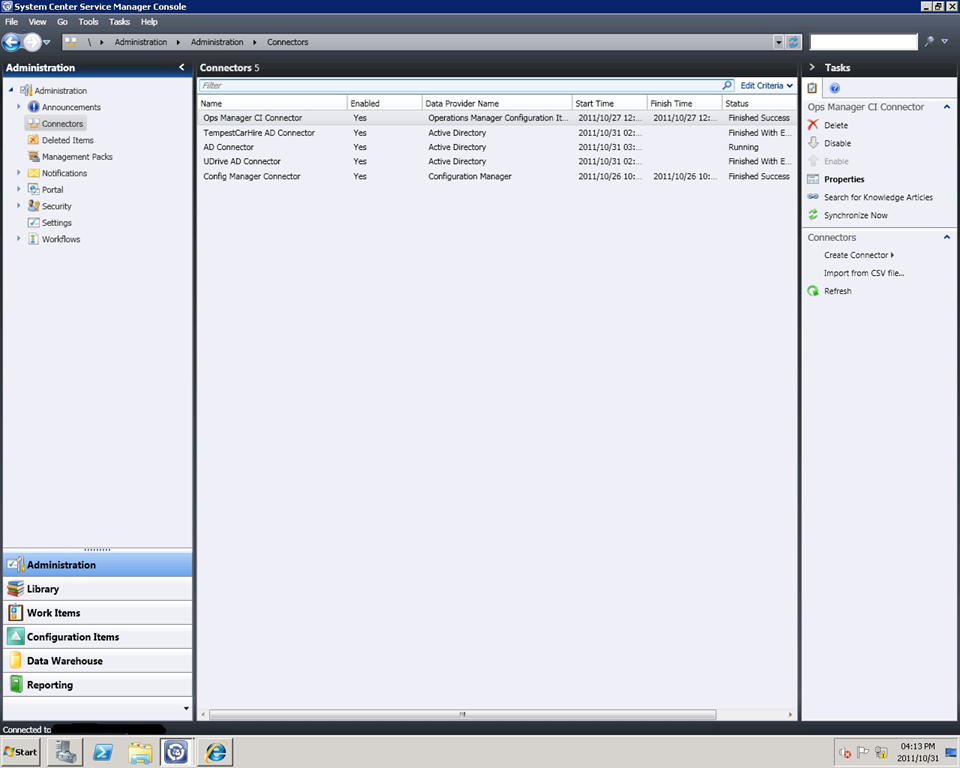Open the Go menu
Screen dimensions: 960x768
tap(62, 21)
